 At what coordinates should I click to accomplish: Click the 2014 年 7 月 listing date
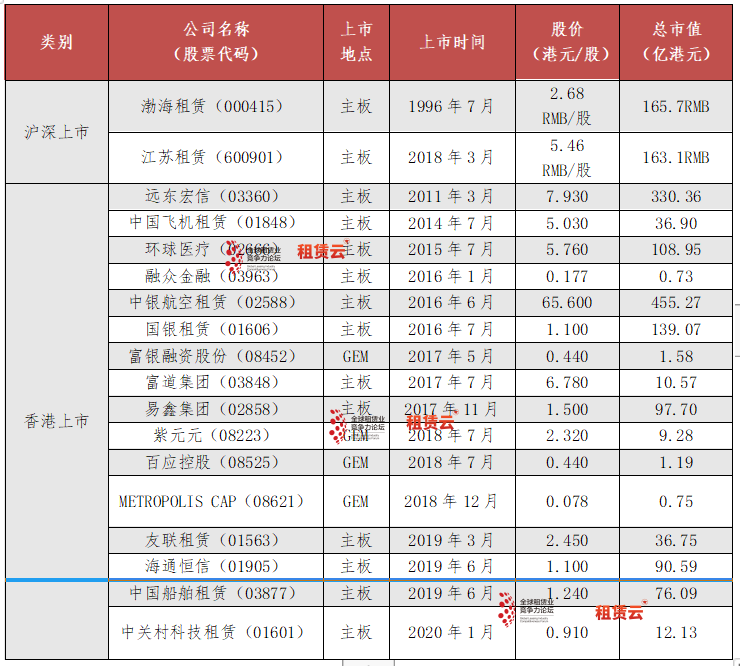[x=452, y=223]
